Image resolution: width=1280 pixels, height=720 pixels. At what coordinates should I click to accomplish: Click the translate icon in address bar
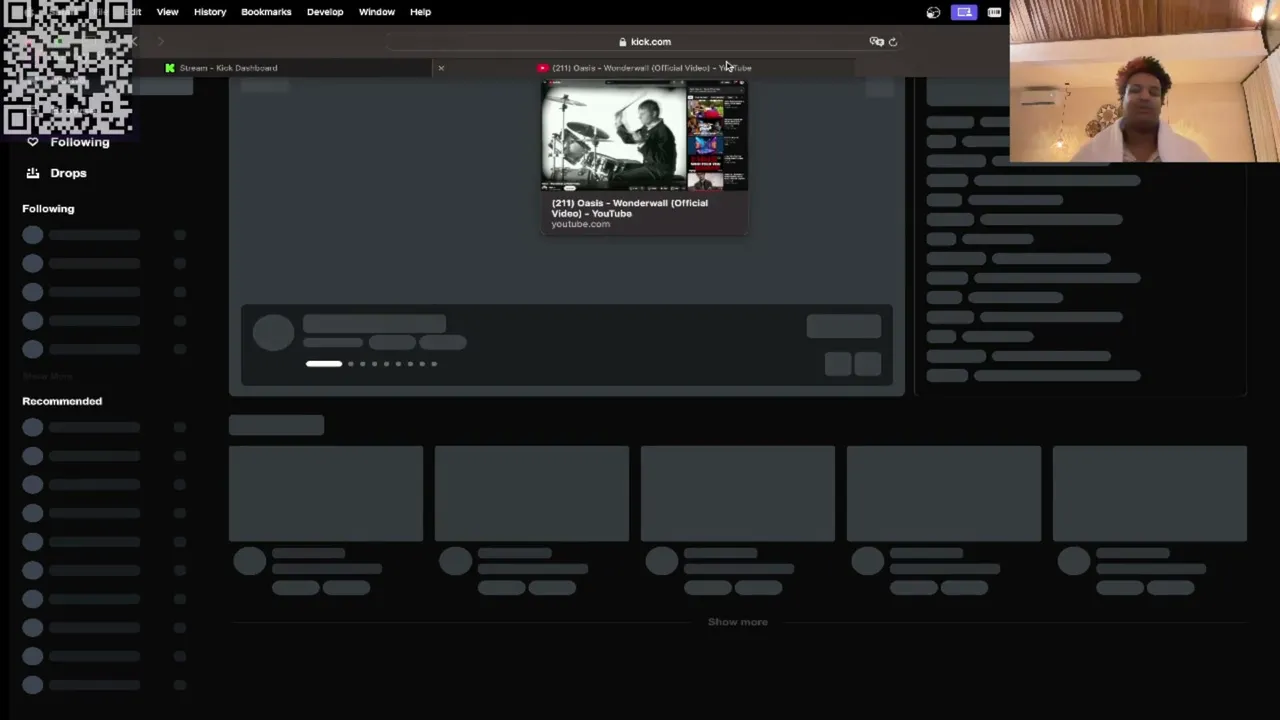tap(876, 42)
